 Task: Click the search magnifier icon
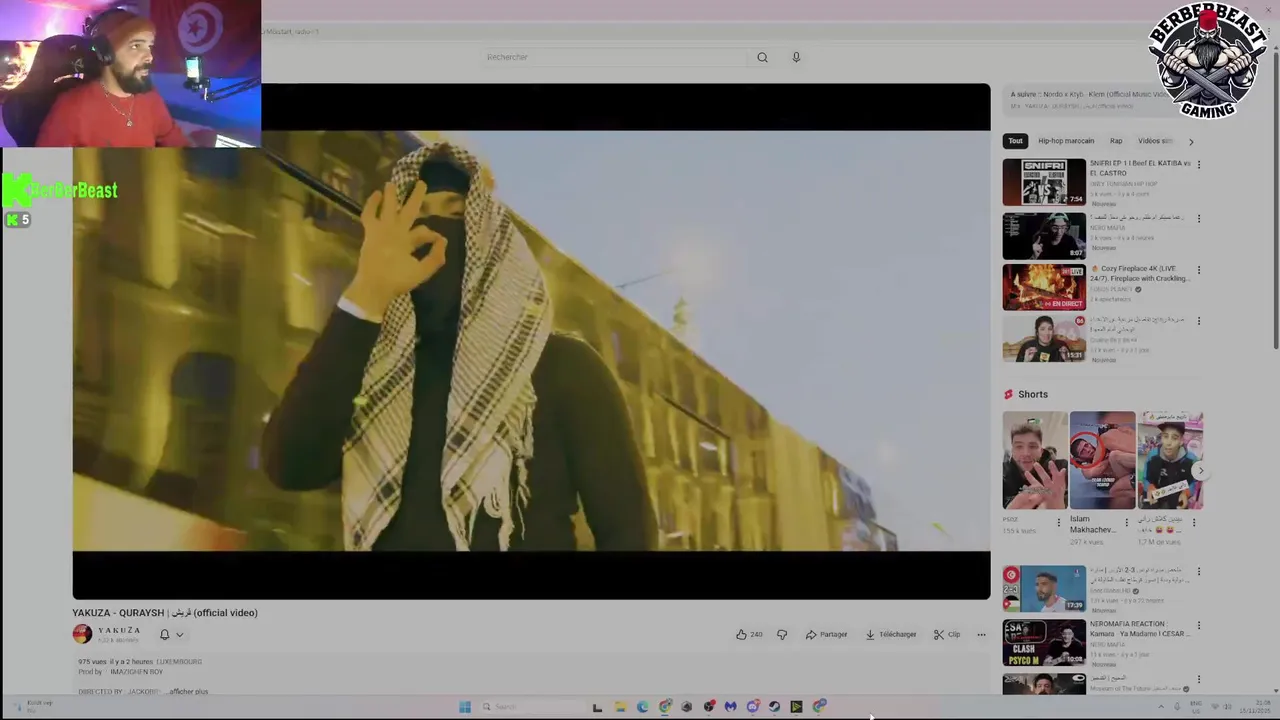click(x=762, y=57)
